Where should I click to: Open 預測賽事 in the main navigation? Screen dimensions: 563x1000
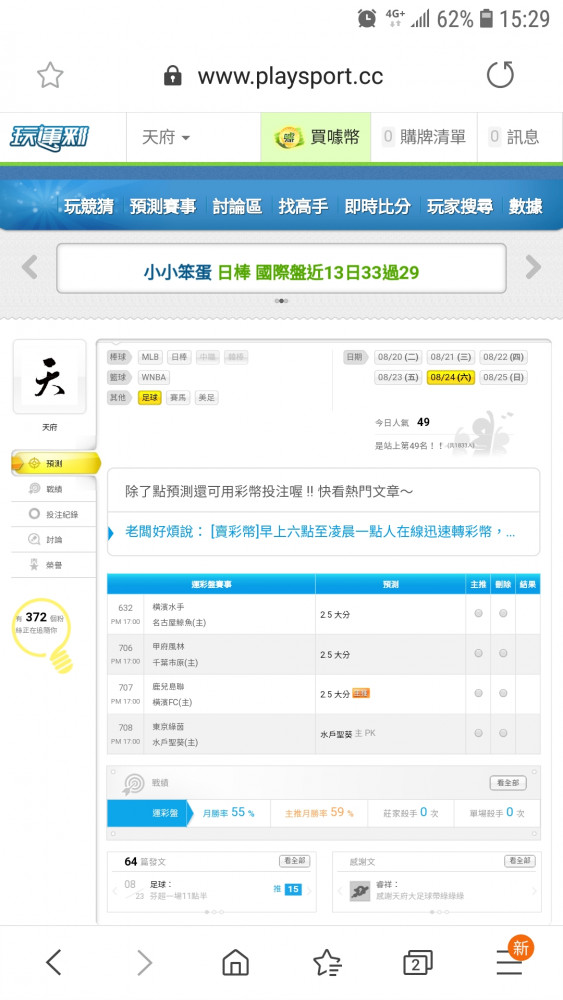click(x=163, y=206)
